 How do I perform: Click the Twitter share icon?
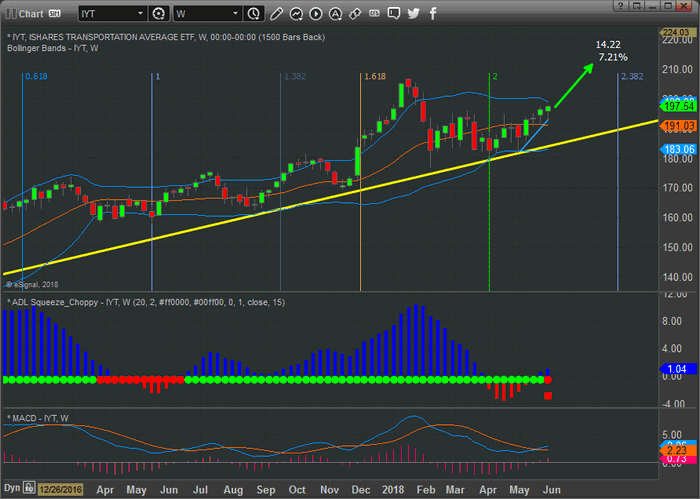(x=413, y=14)
